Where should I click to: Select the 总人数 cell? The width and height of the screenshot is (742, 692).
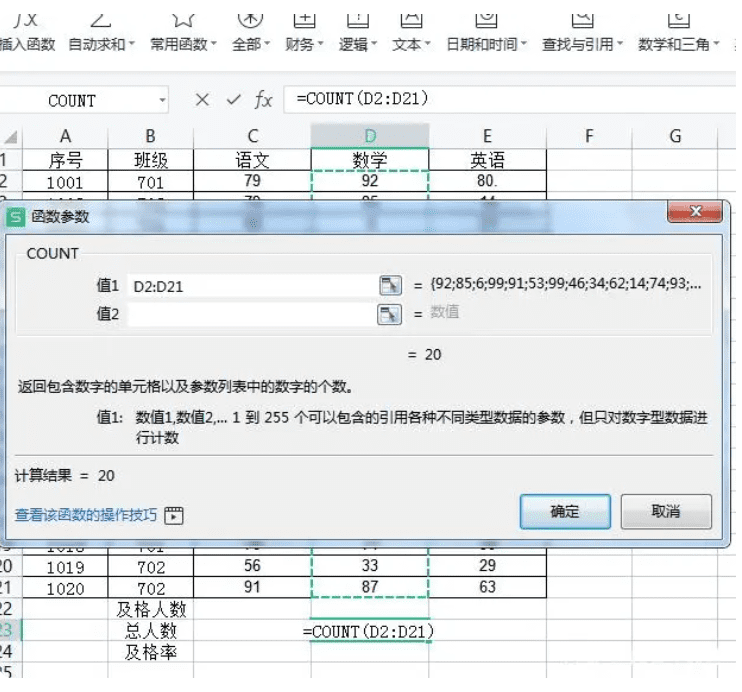[150, 630]
